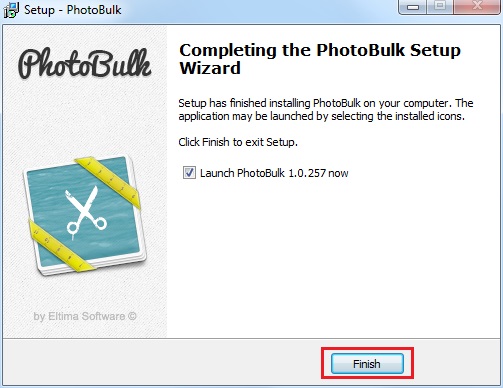503x388 pixels.
Task: Click the greyed-out maximize button
Action: [440, 7]
